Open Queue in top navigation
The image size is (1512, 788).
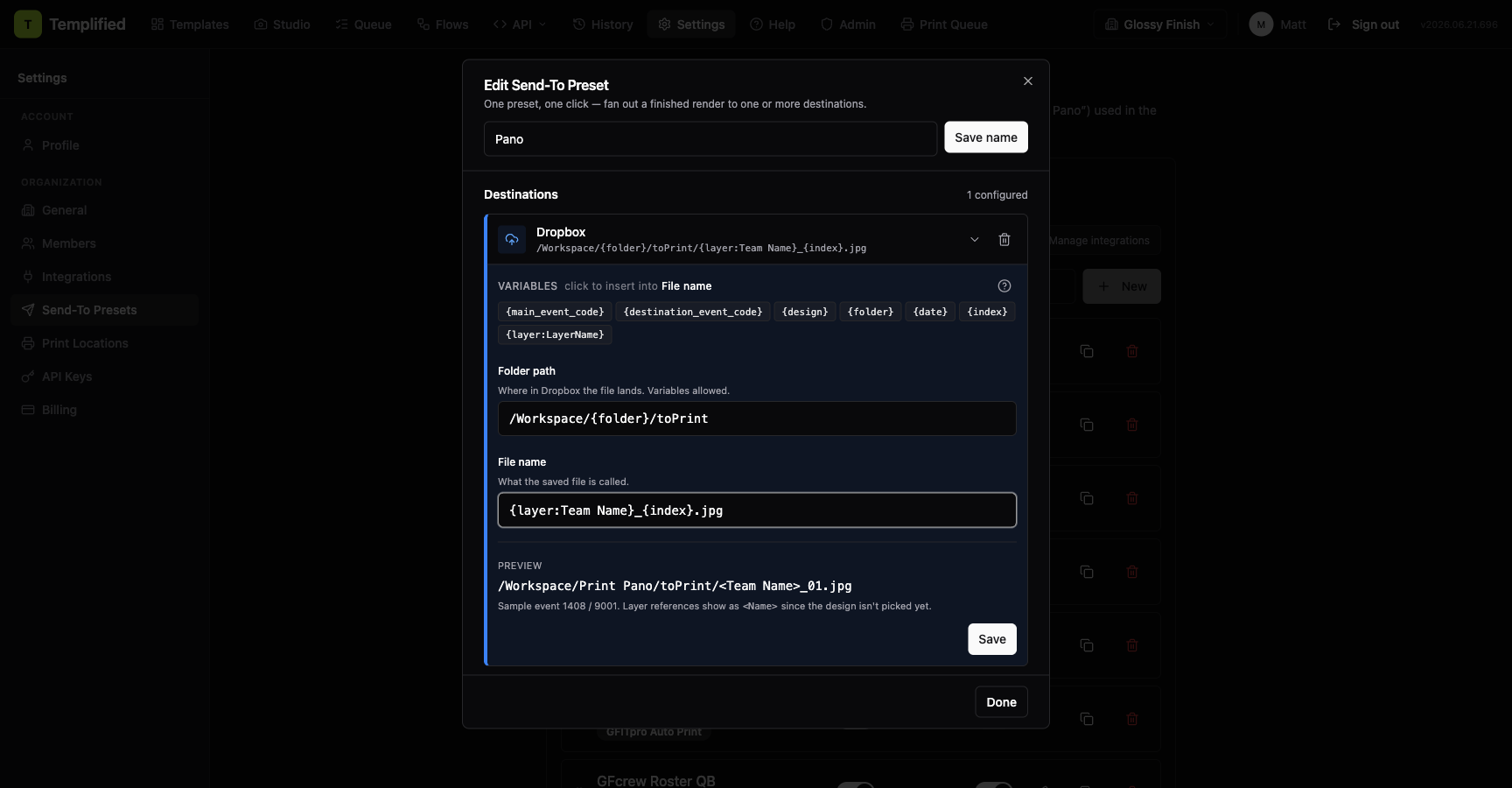pos(363,25)
